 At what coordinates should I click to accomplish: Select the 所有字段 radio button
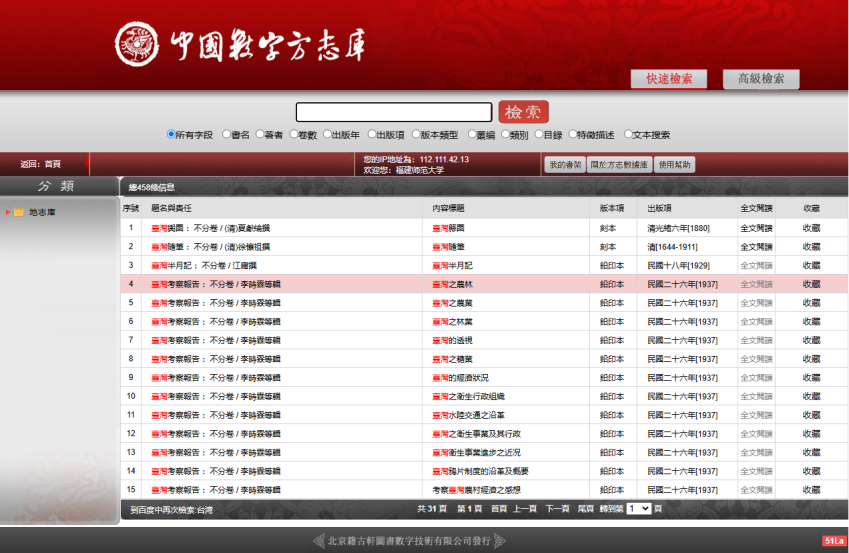(x=171, y=134)
